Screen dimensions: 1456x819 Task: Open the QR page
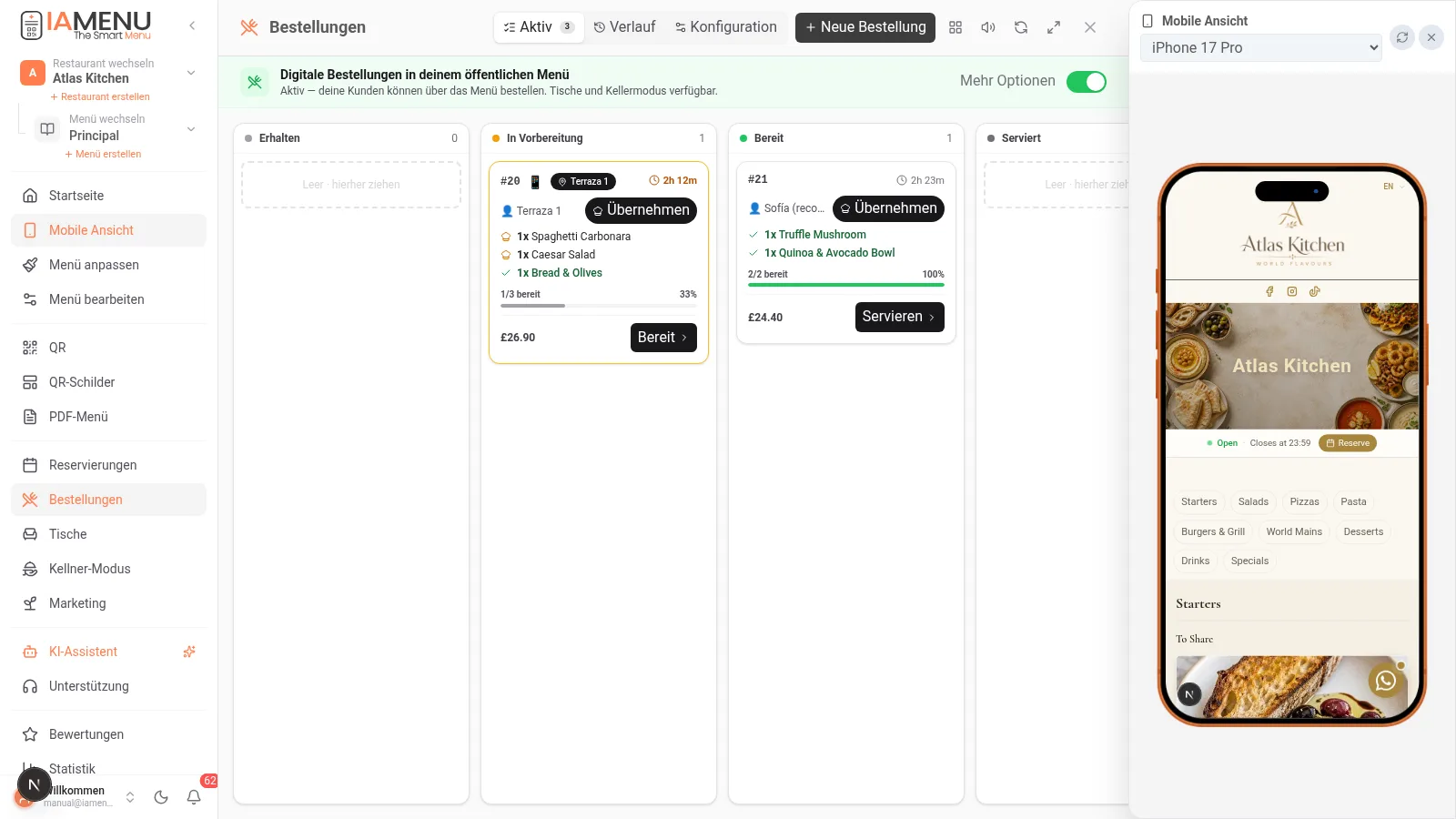click(109, 348)
